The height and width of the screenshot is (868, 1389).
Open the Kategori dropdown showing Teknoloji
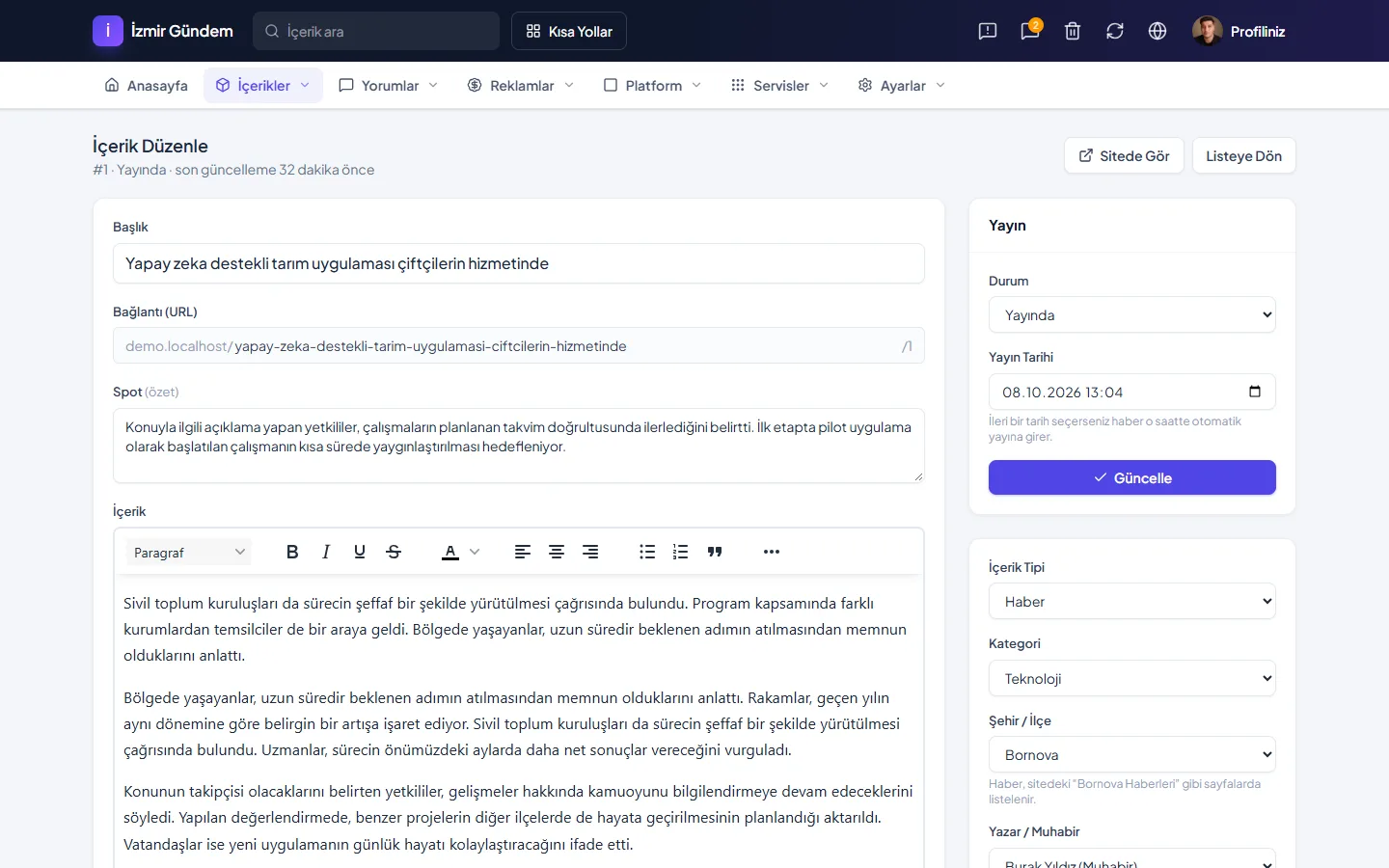coord(1132,679)
